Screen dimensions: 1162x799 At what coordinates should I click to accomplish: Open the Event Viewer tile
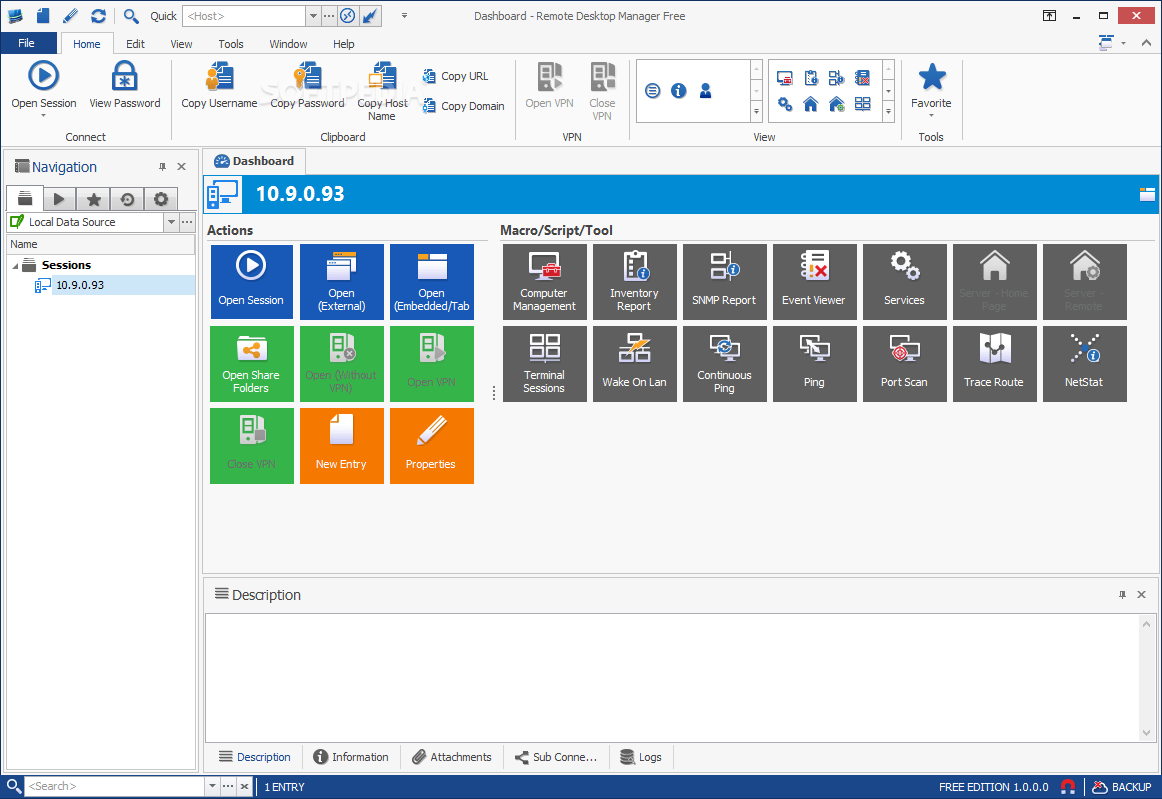coord(814,282)
